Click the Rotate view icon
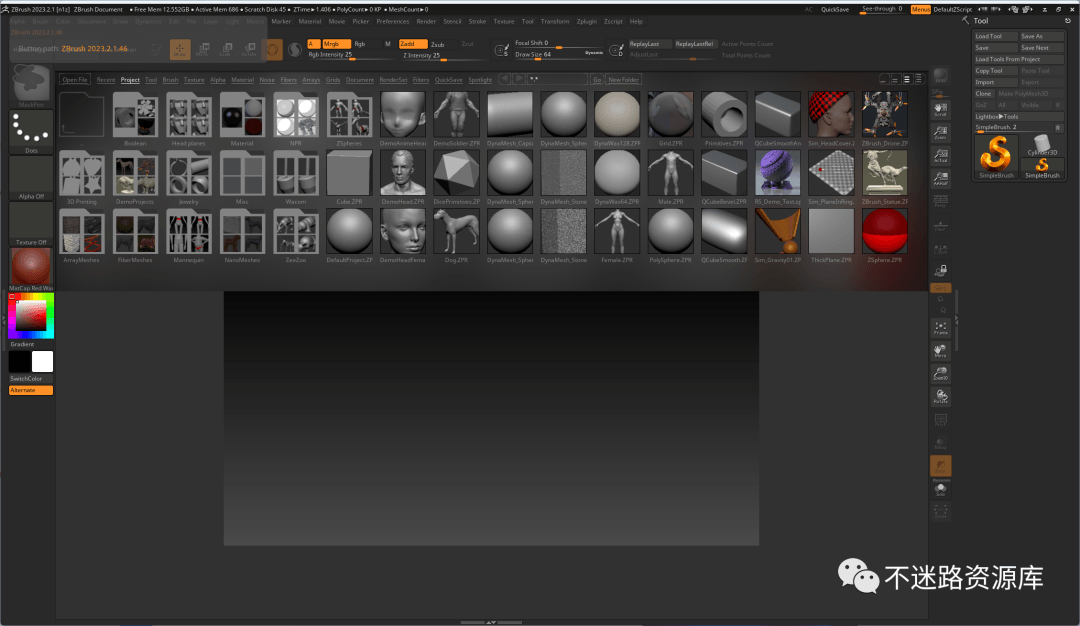Screen dimensions: 1080x626 (x=940, y=396)
